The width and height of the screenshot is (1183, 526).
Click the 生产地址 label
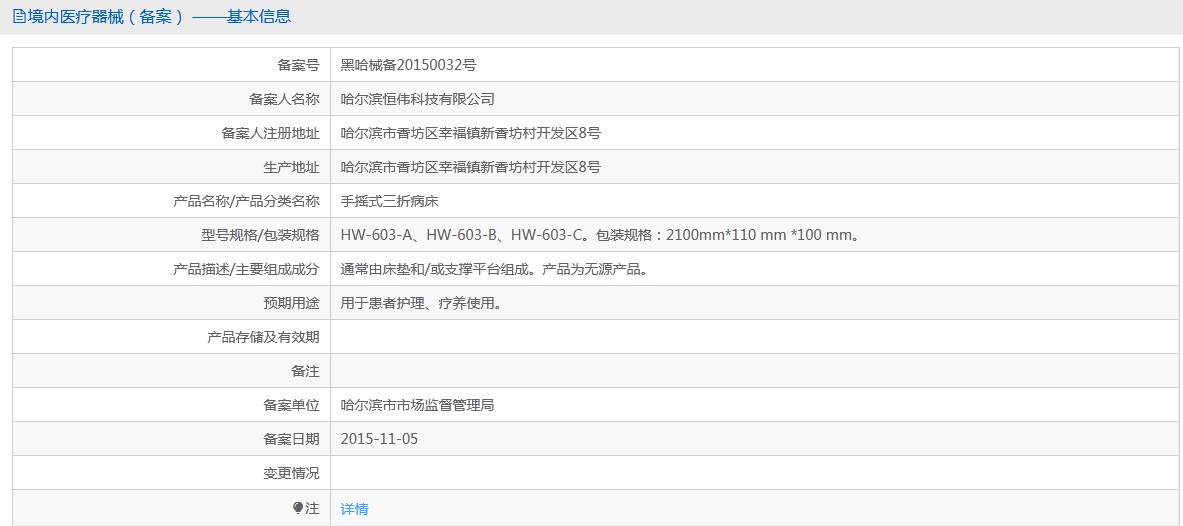[x=291, y=167]
